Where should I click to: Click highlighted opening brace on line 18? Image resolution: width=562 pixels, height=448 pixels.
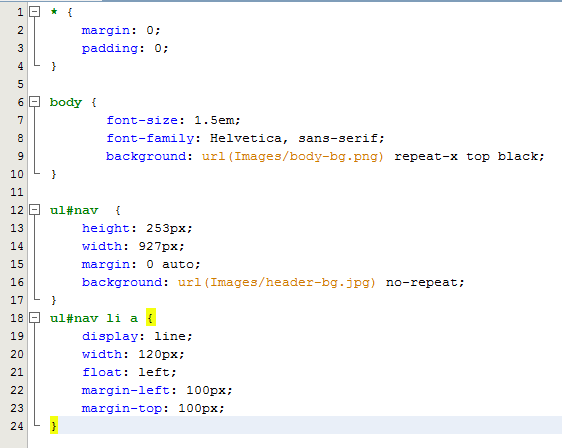tap(151, 318)
